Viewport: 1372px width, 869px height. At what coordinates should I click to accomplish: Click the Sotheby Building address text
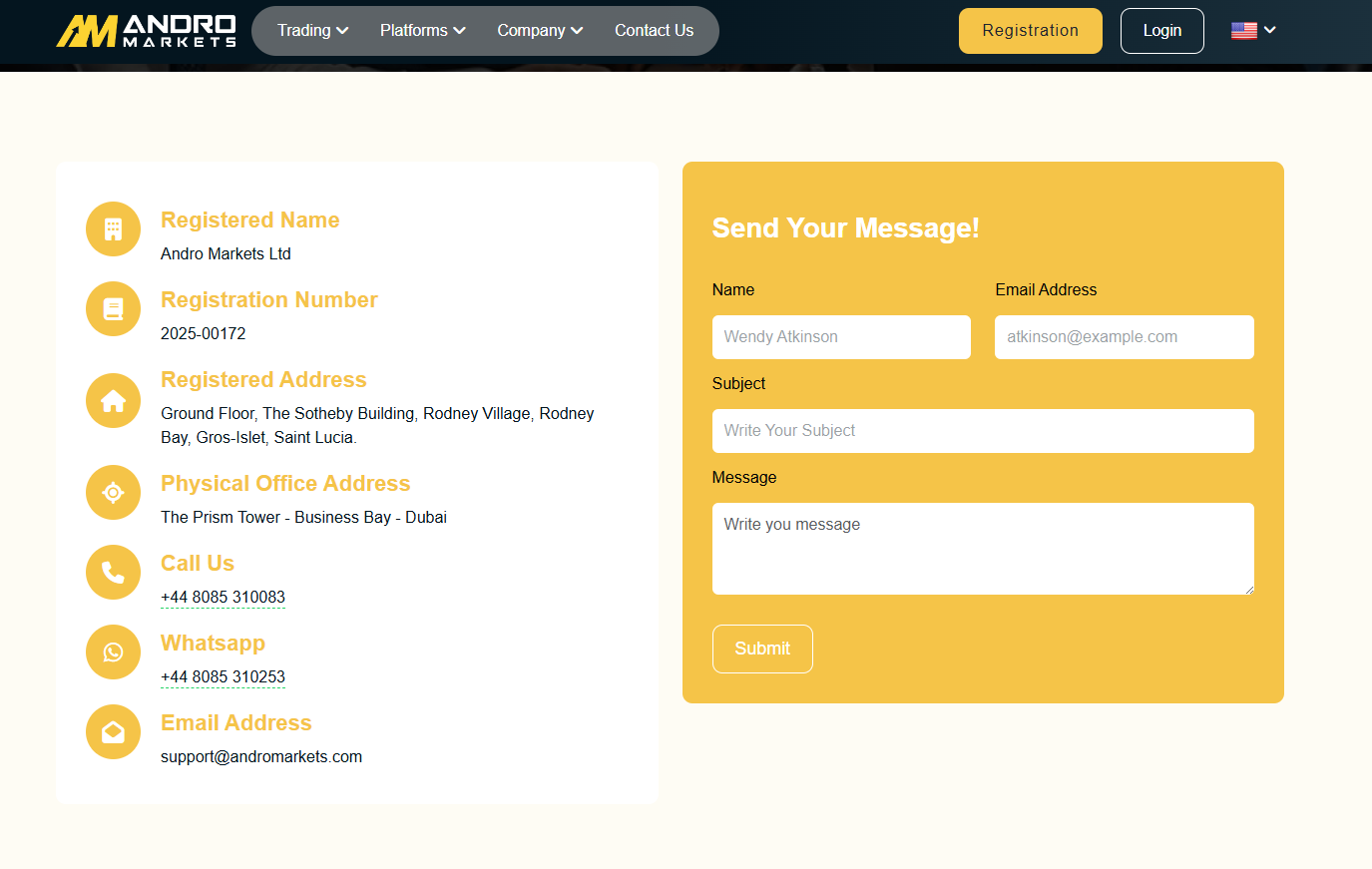(377, 425)
